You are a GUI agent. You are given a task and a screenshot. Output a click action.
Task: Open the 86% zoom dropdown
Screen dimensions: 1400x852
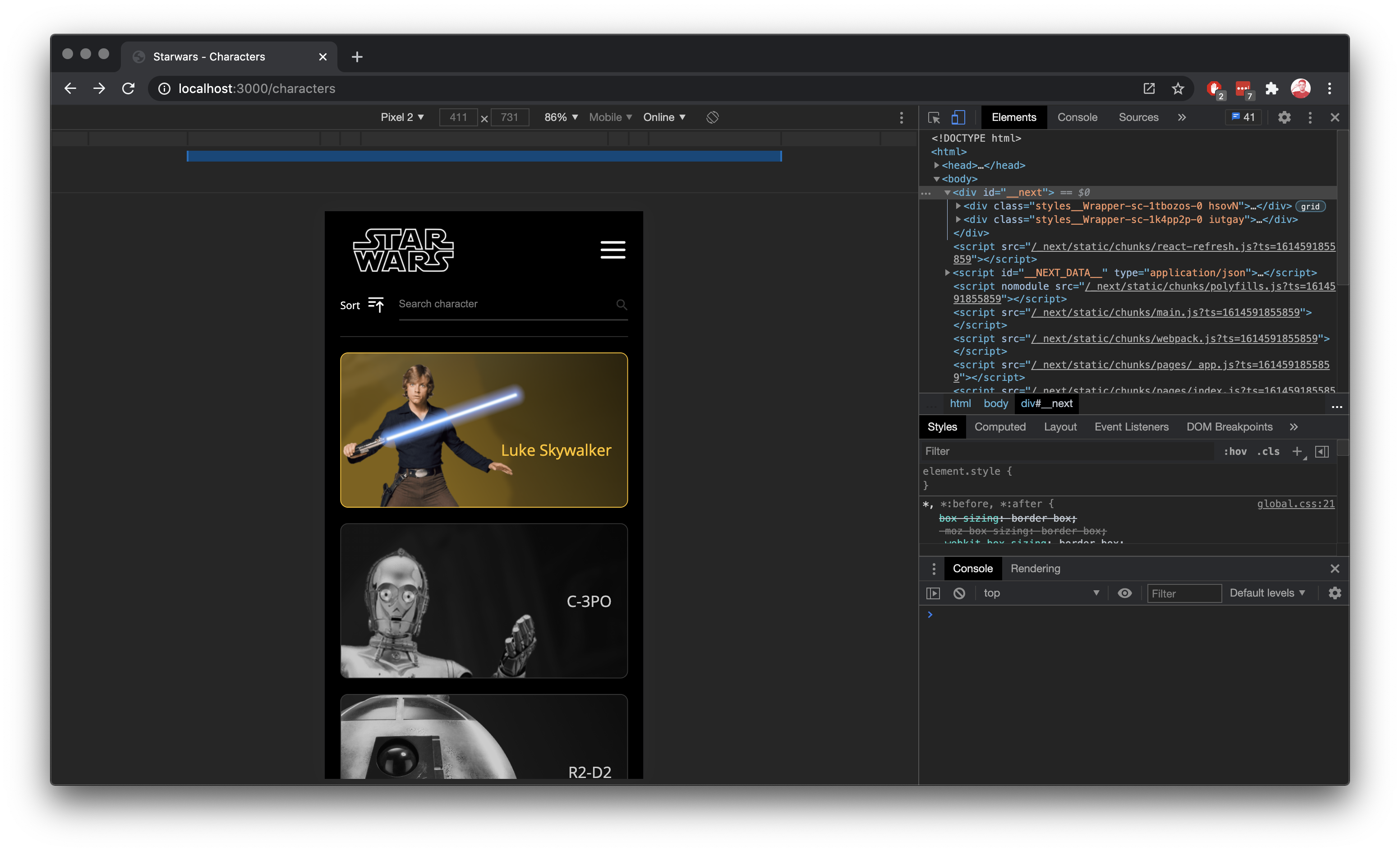tap(561, 117)
